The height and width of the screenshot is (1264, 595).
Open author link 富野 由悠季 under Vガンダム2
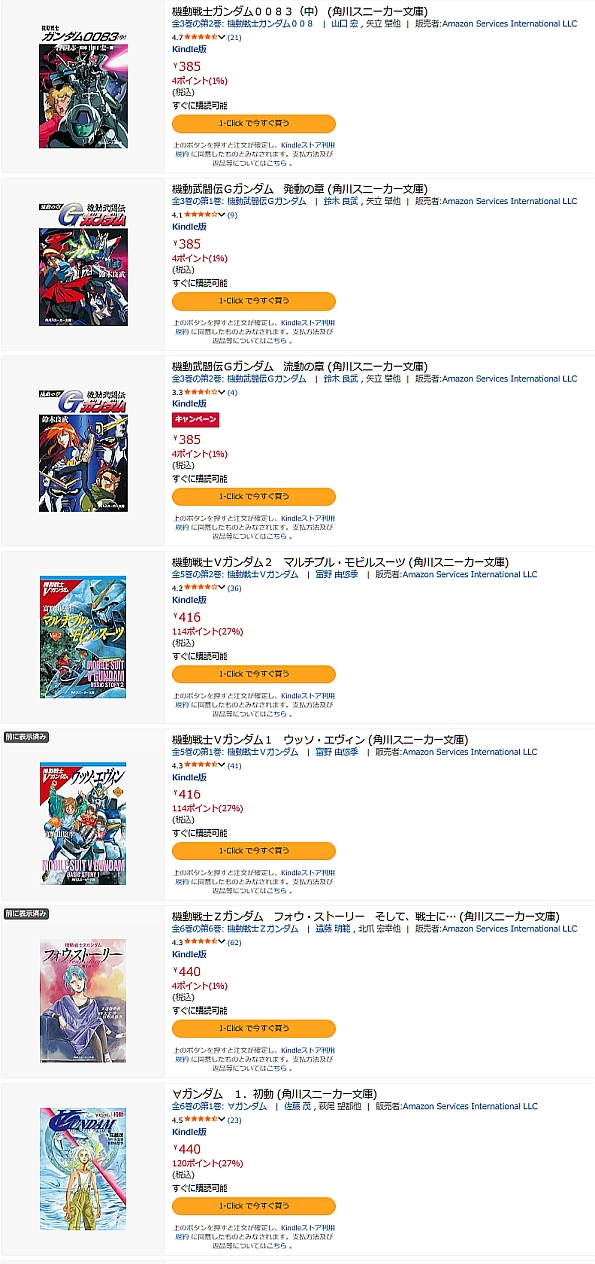[x=337, y=575]
